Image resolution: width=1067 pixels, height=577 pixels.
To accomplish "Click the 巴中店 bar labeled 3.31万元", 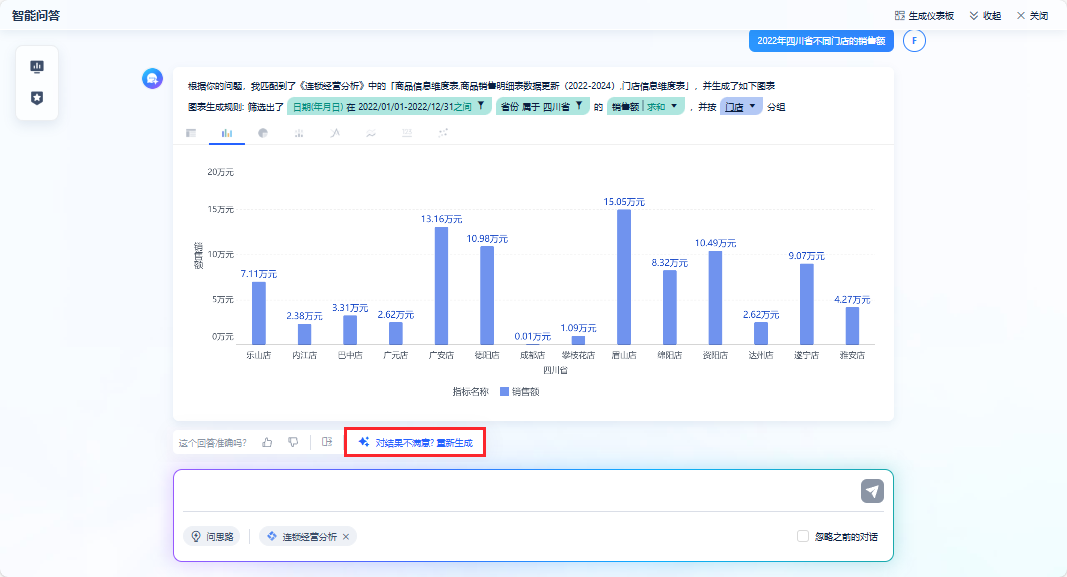I will [x=350, y=330].
